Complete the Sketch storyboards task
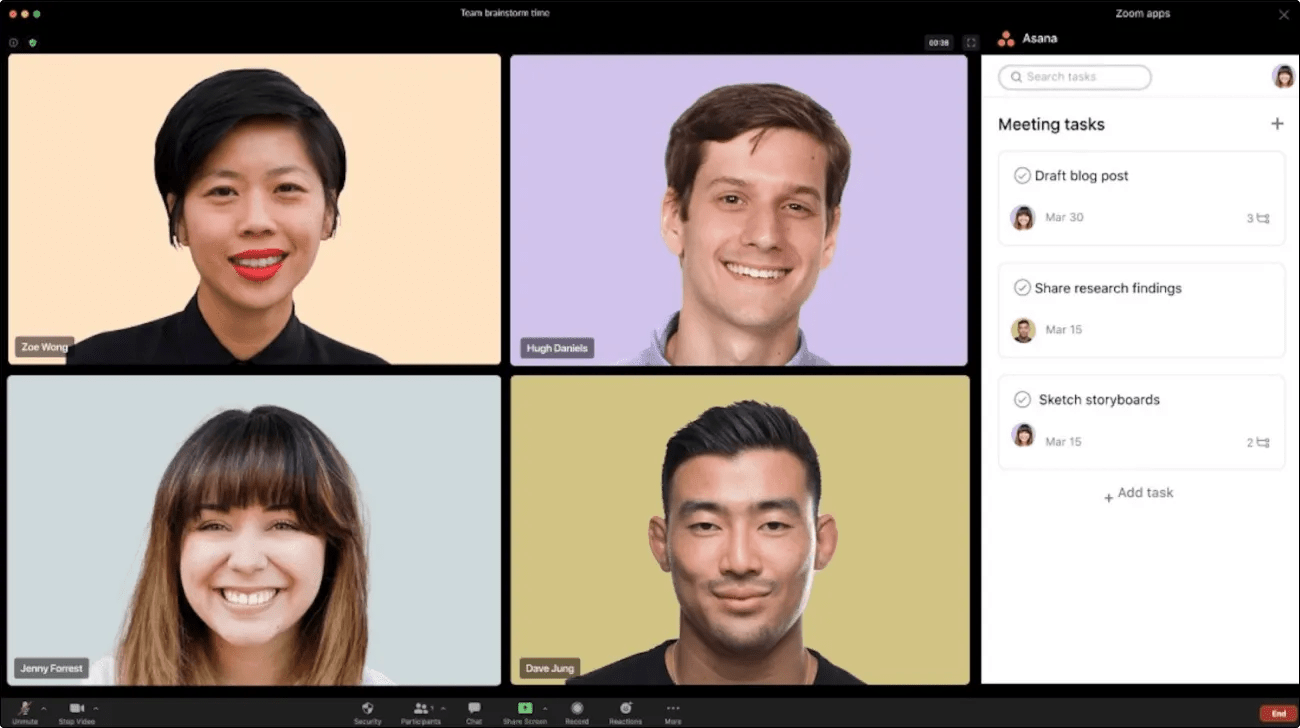Image resolution: width=1300 pixels, height=728 pixels. coord(1022,400)
